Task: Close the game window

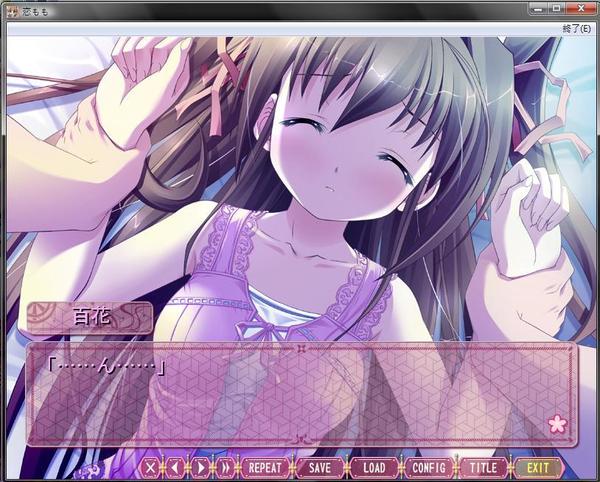Action: (581, 8)
